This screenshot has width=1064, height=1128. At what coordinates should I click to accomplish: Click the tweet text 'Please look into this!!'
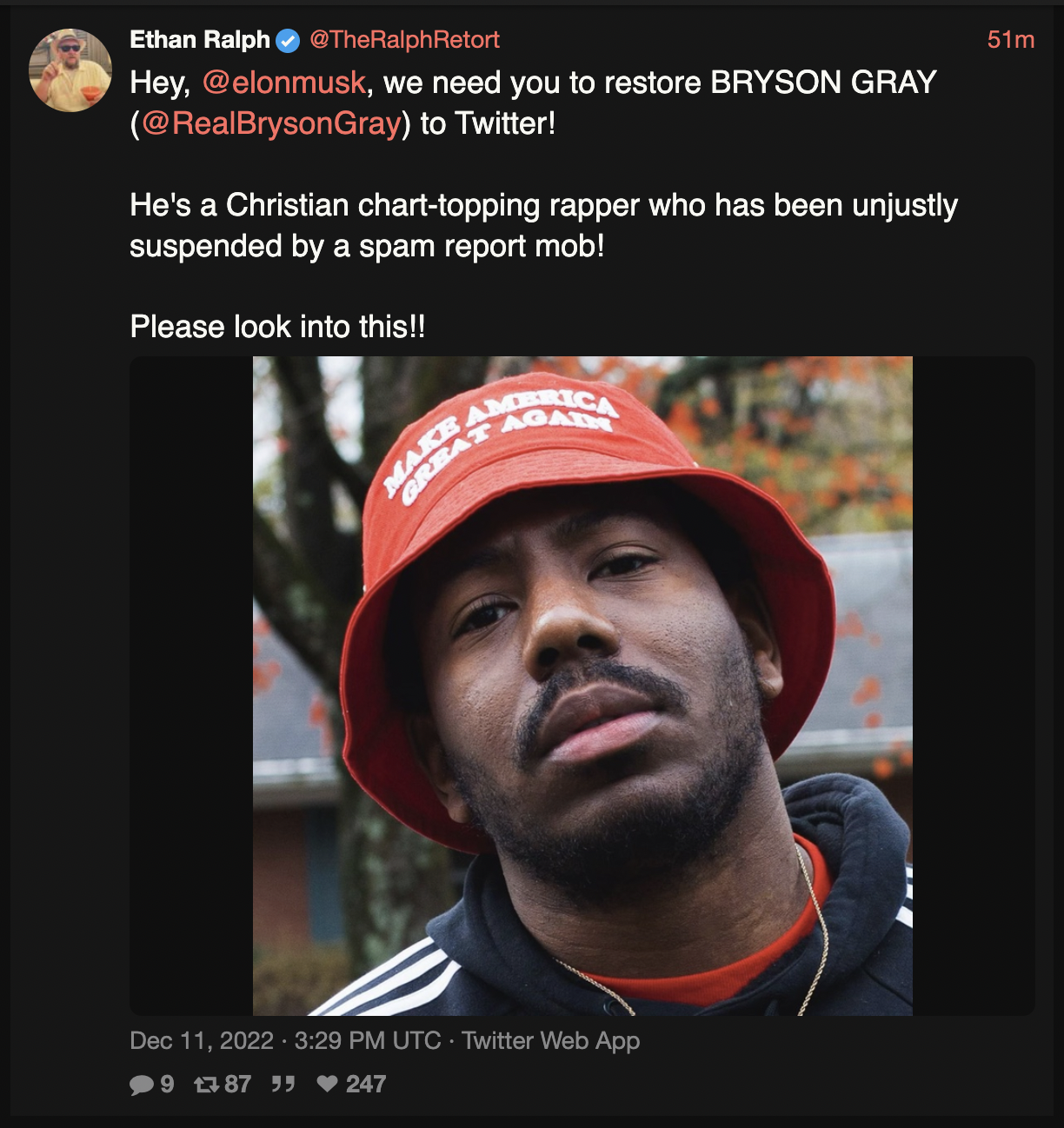click(277, 327)
